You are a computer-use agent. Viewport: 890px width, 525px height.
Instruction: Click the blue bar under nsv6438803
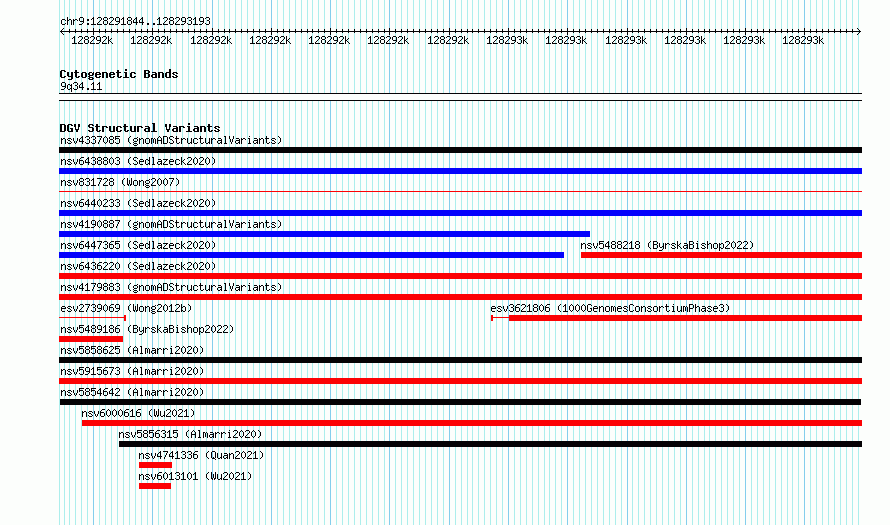(460, 171)
